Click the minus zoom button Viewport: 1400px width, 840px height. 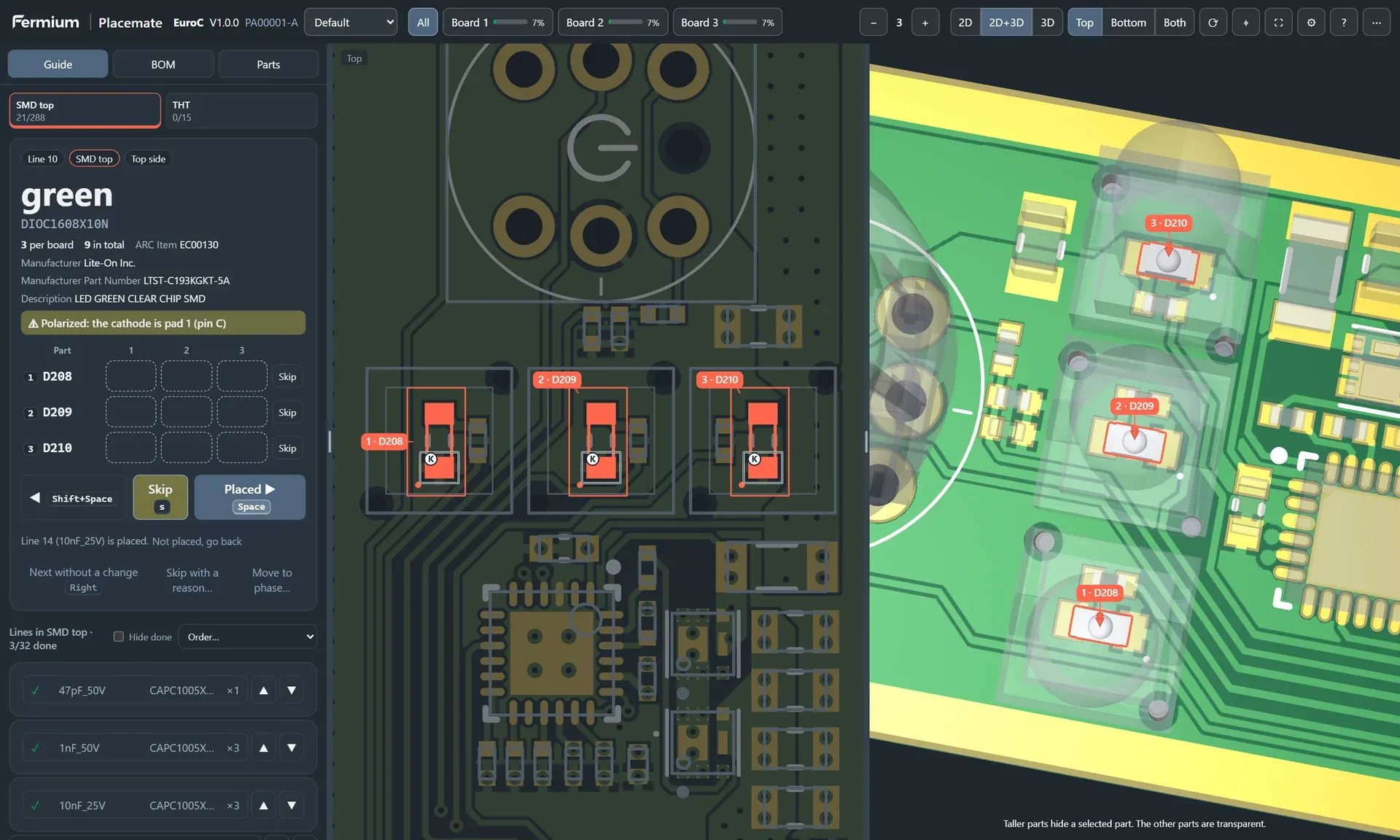click(873, 23)
